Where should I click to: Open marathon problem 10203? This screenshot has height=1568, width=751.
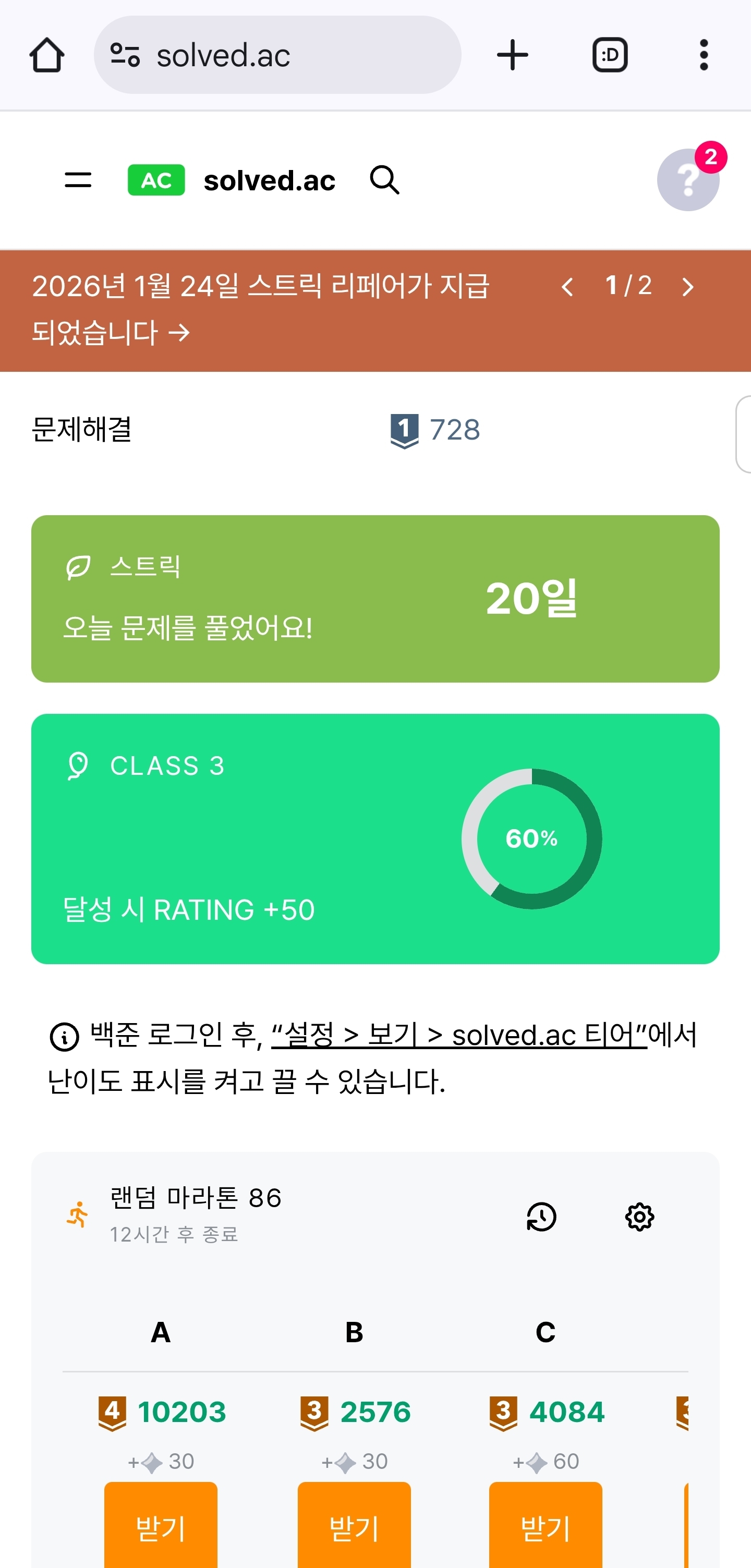click(181, 1412)
